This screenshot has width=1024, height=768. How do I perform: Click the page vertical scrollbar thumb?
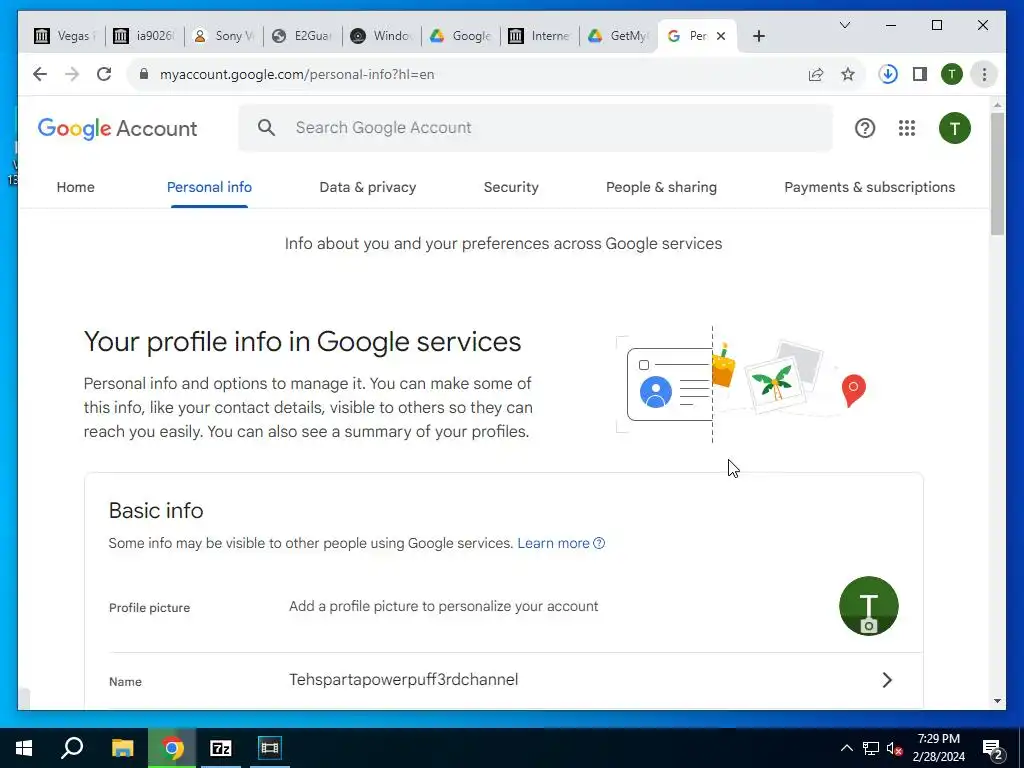coord(997,174)
